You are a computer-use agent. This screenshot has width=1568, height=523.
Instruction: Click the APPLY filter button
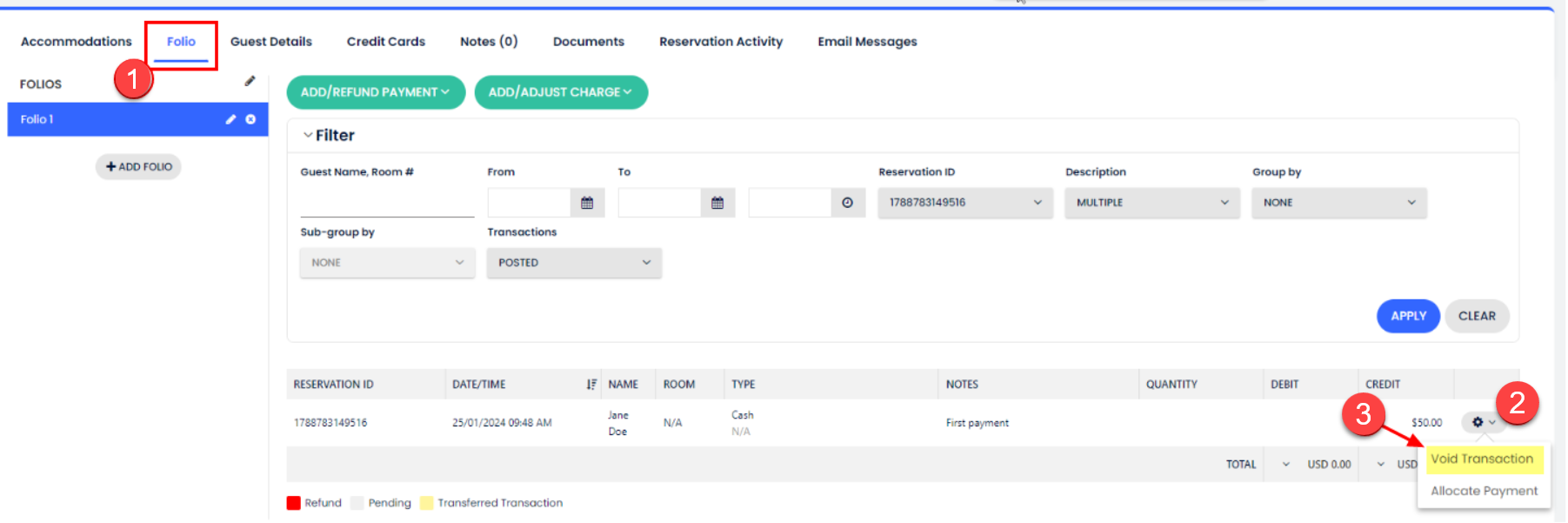pos(1408,316)
